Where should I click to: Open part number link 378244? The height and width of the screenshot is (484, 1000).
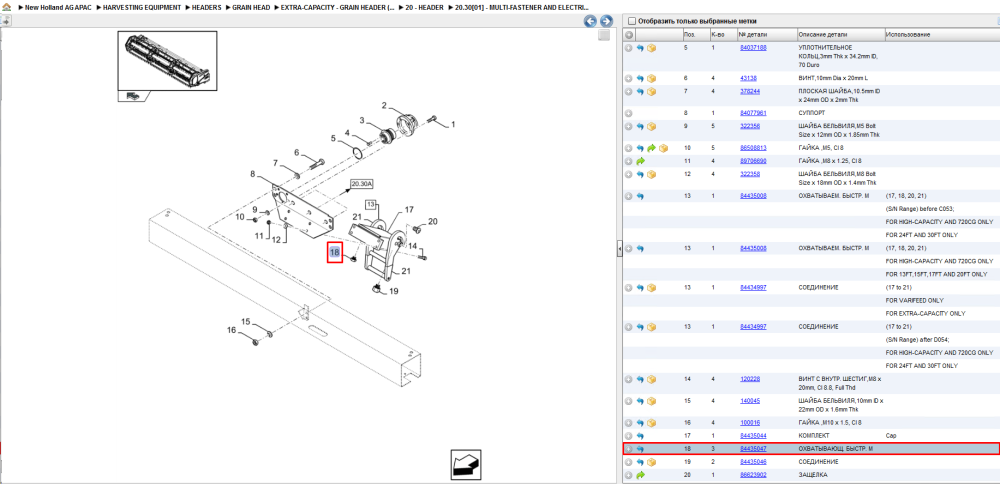[x=750, y=91]
